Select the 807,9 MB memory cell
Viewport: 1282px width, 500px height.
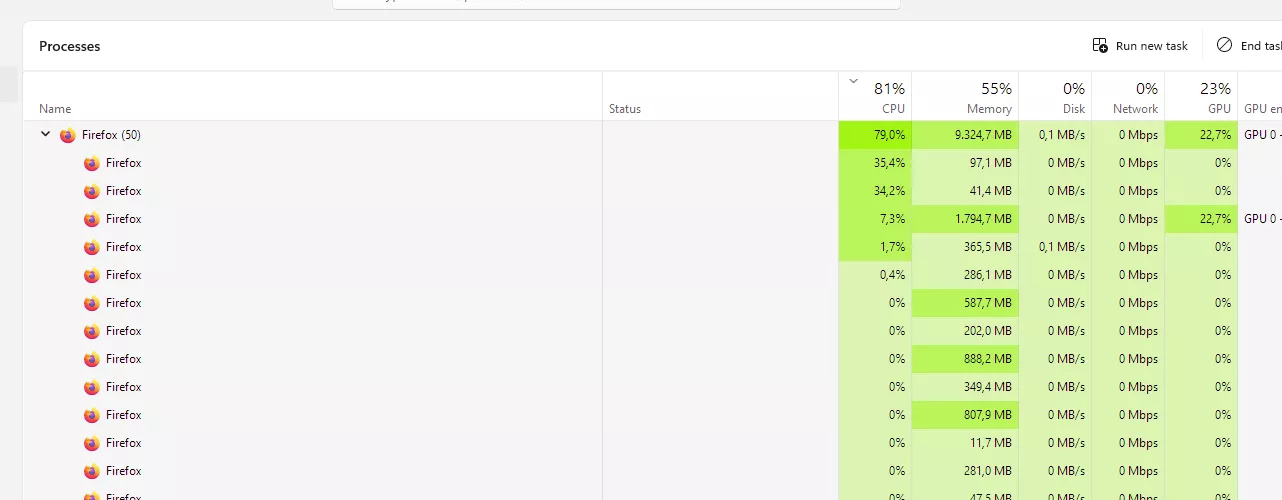click(965, 415)
